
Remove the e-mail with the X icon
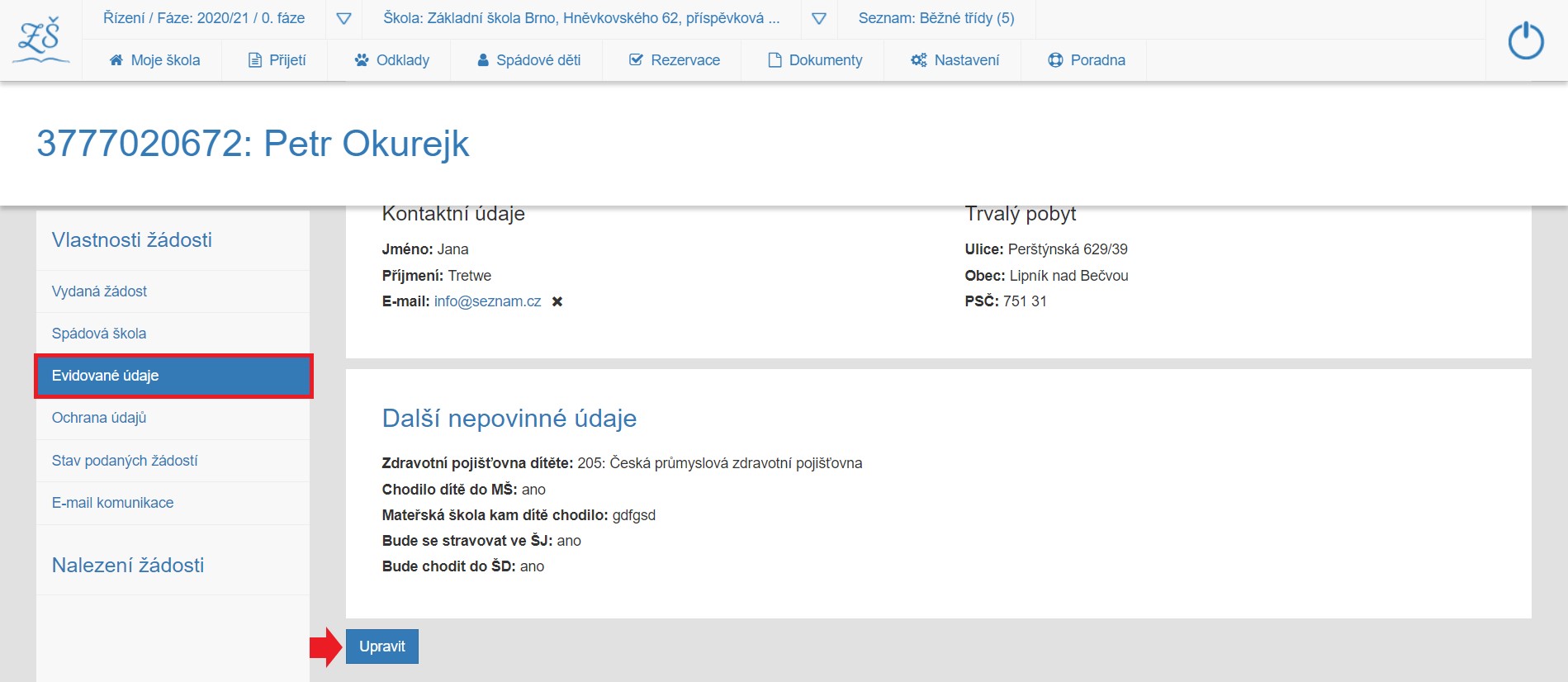[x=557, y=301]
